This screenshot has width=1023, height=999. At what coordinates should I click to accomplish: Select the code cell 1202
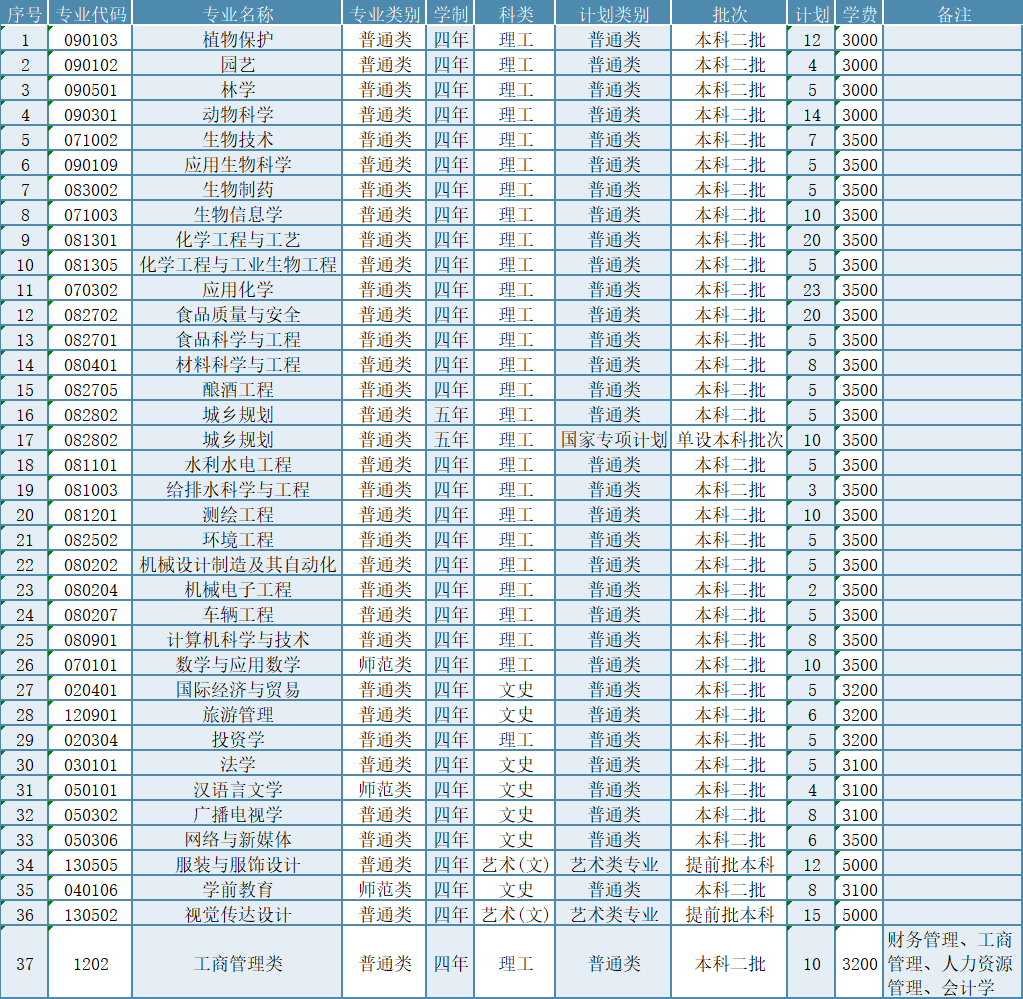tap(90, 964)
